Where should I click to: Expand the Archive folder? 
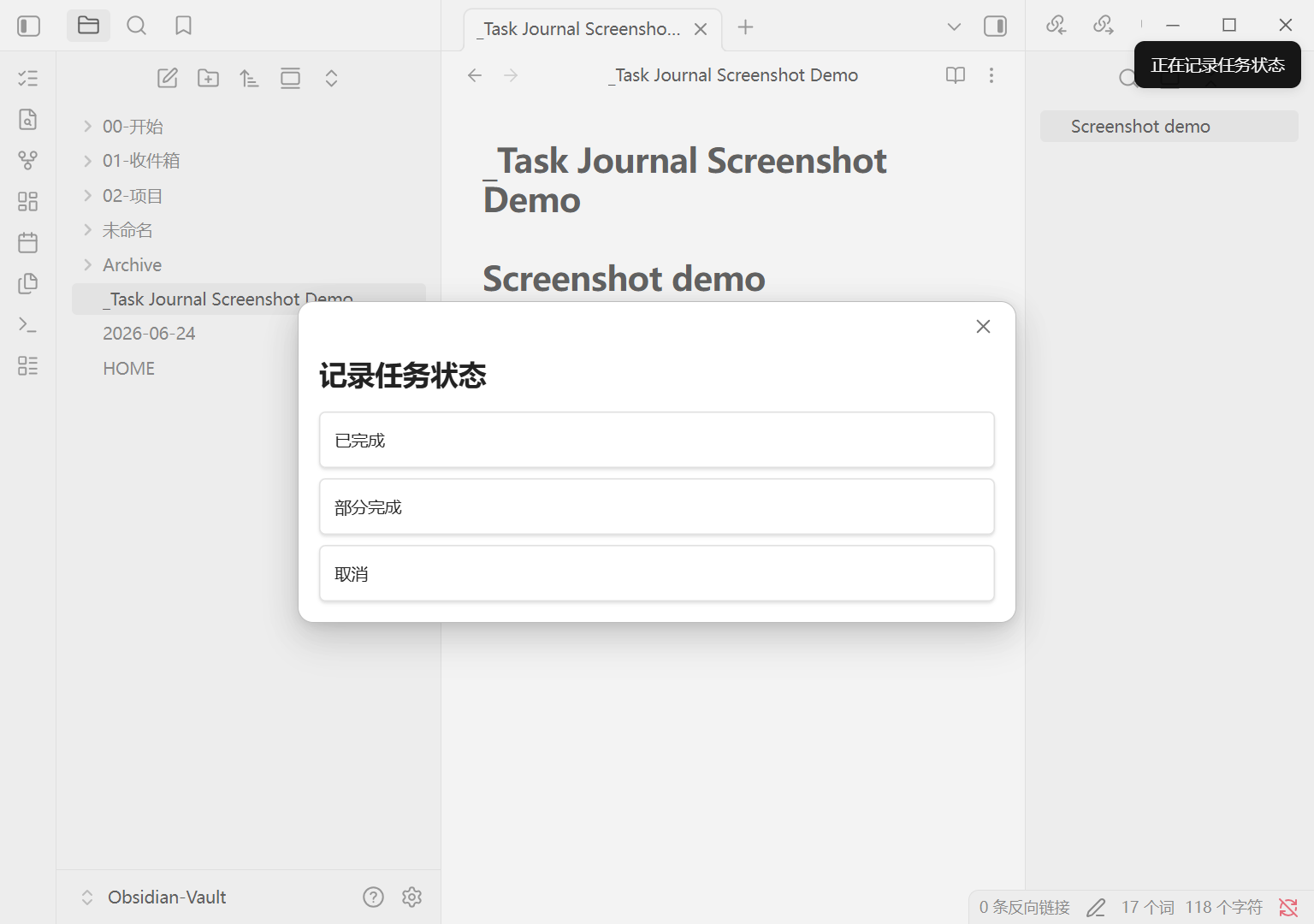pos(87,264)
